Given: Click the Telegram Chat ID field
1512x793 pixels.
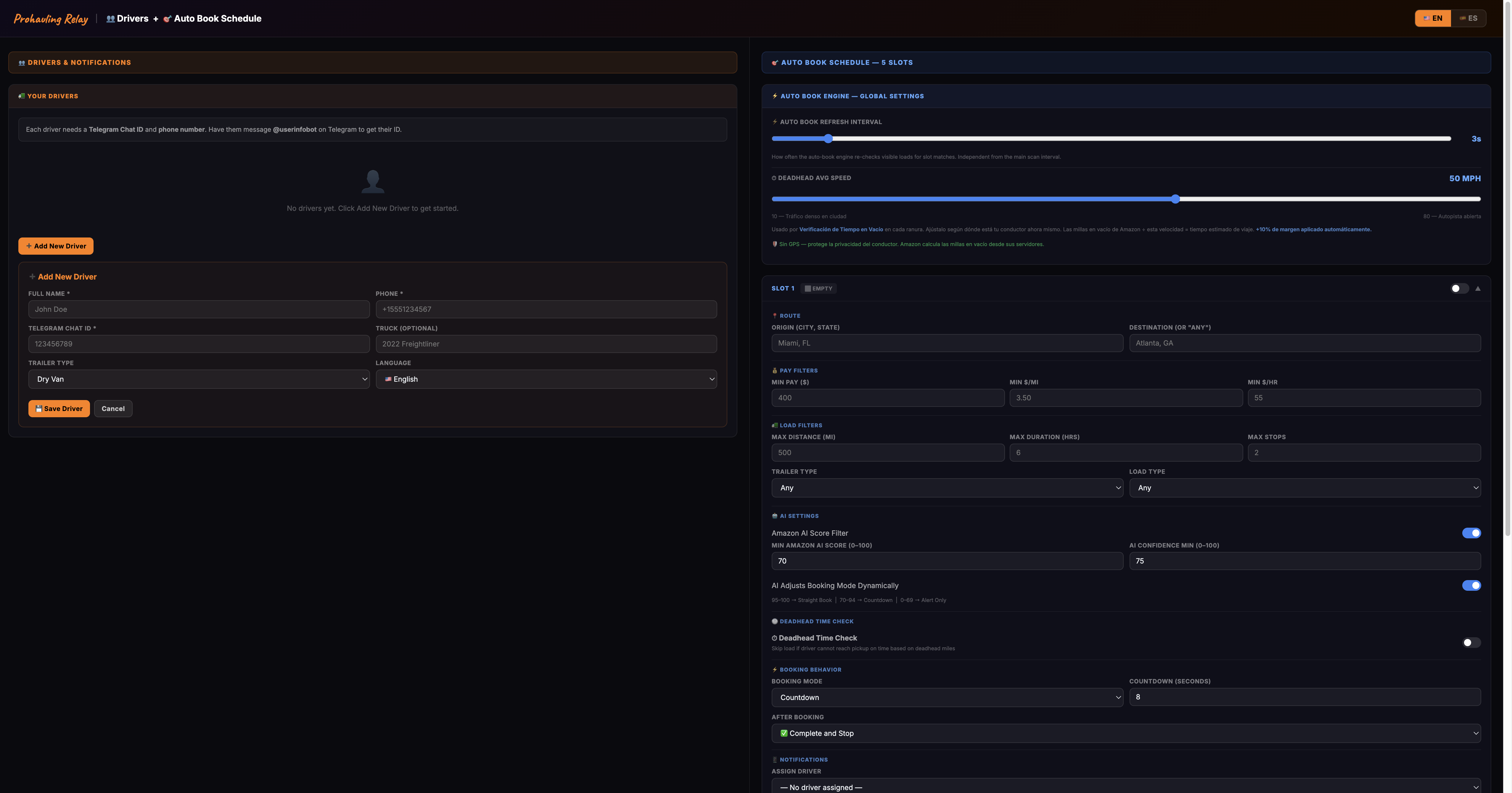Looking at the screenshot, I should point(199,344).
